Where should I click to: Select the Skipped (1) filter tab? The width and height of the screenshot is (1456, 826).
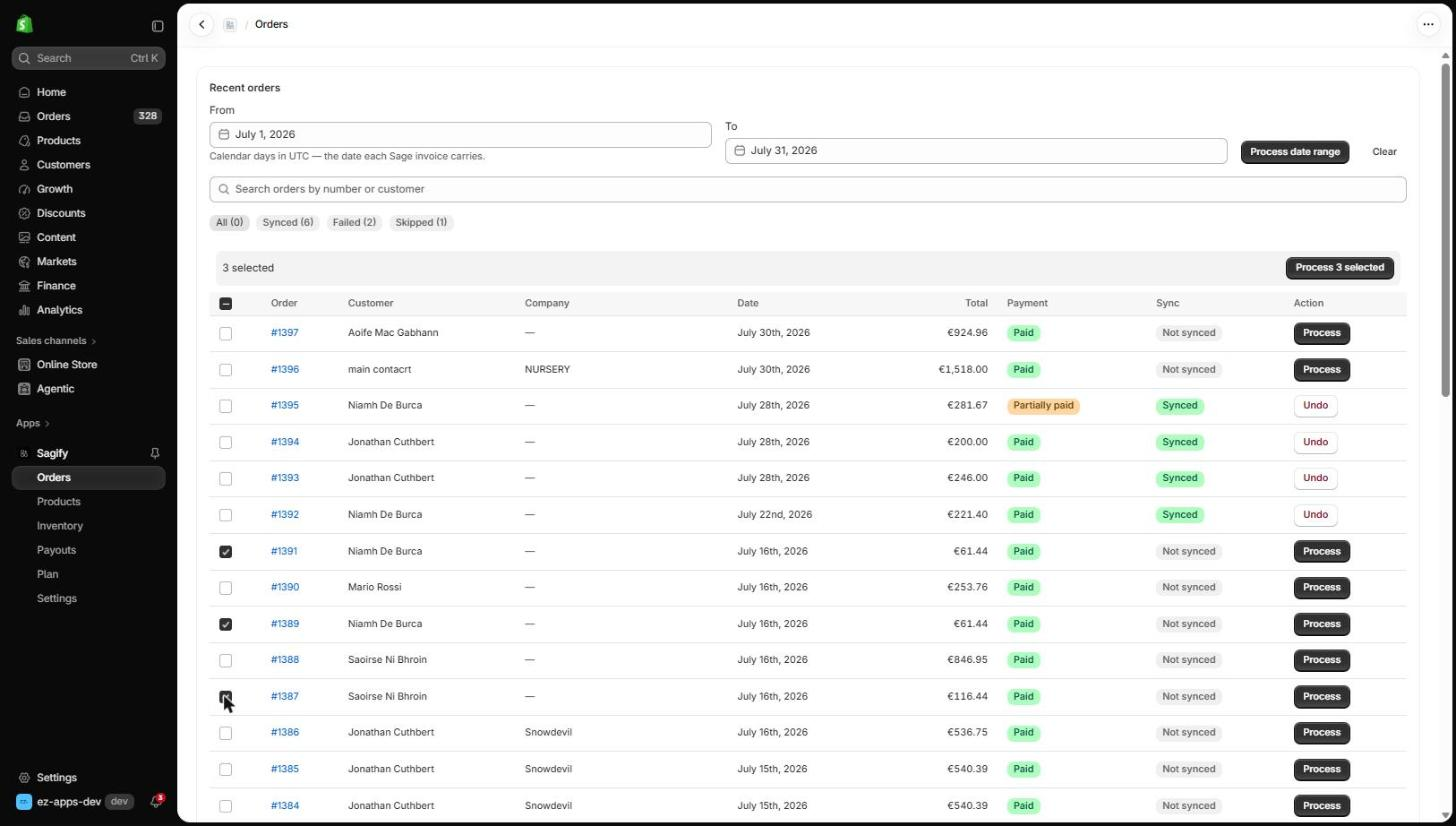[421, 223]
